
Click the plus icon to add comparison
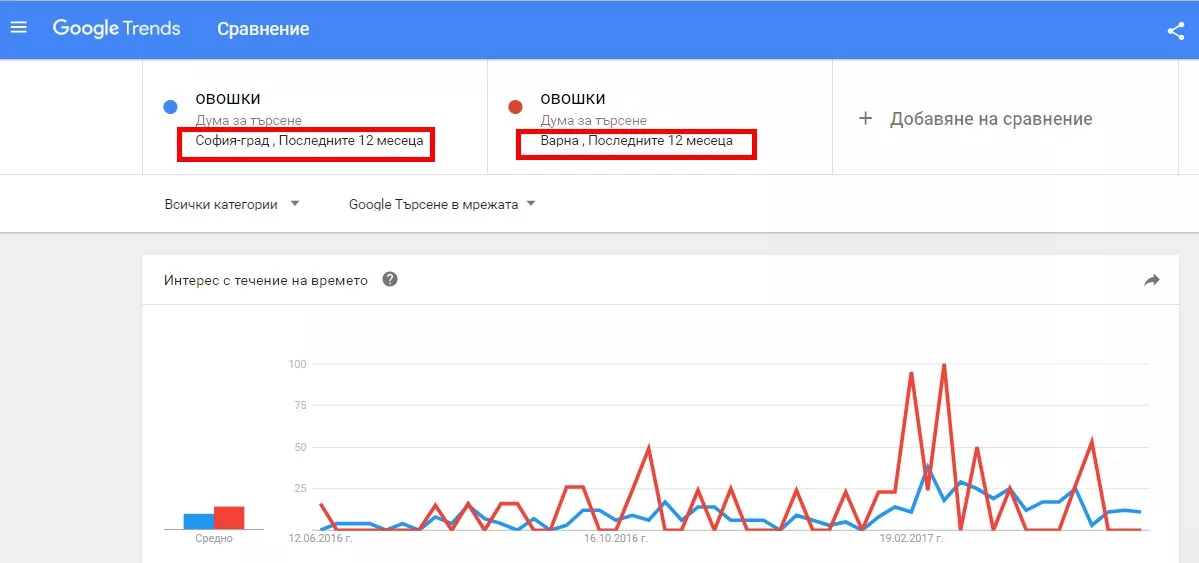(866, 119)
